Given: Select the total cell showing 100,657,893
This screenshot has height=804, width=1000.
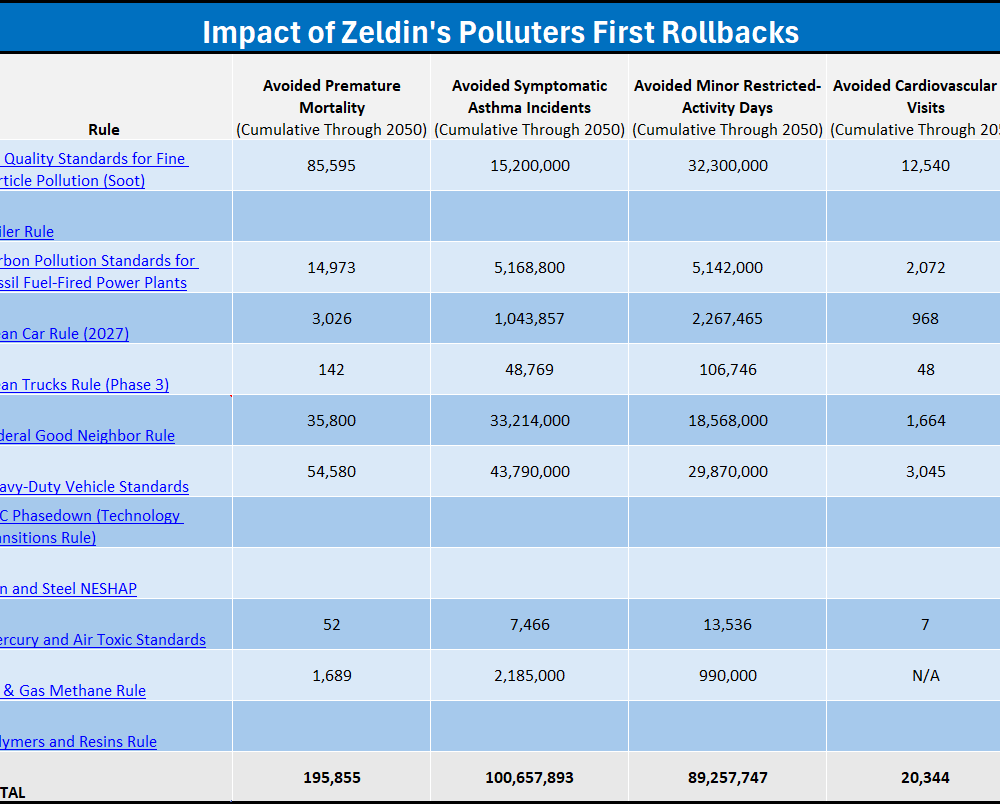Looking at the screenshot, I should 529,777.
